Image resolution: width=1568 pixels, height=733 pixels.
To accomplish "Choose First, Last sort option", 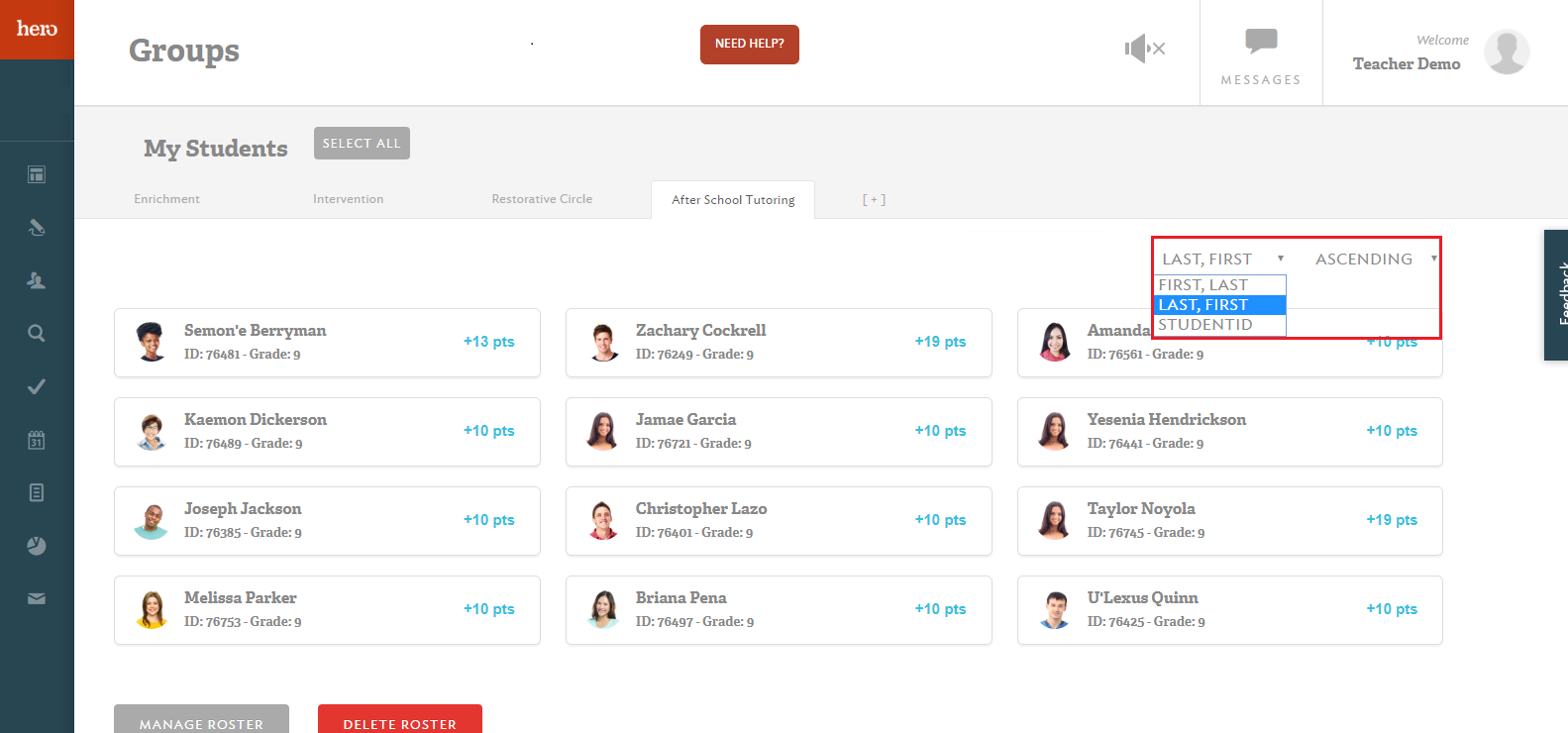I will [x=1220, y=285].
